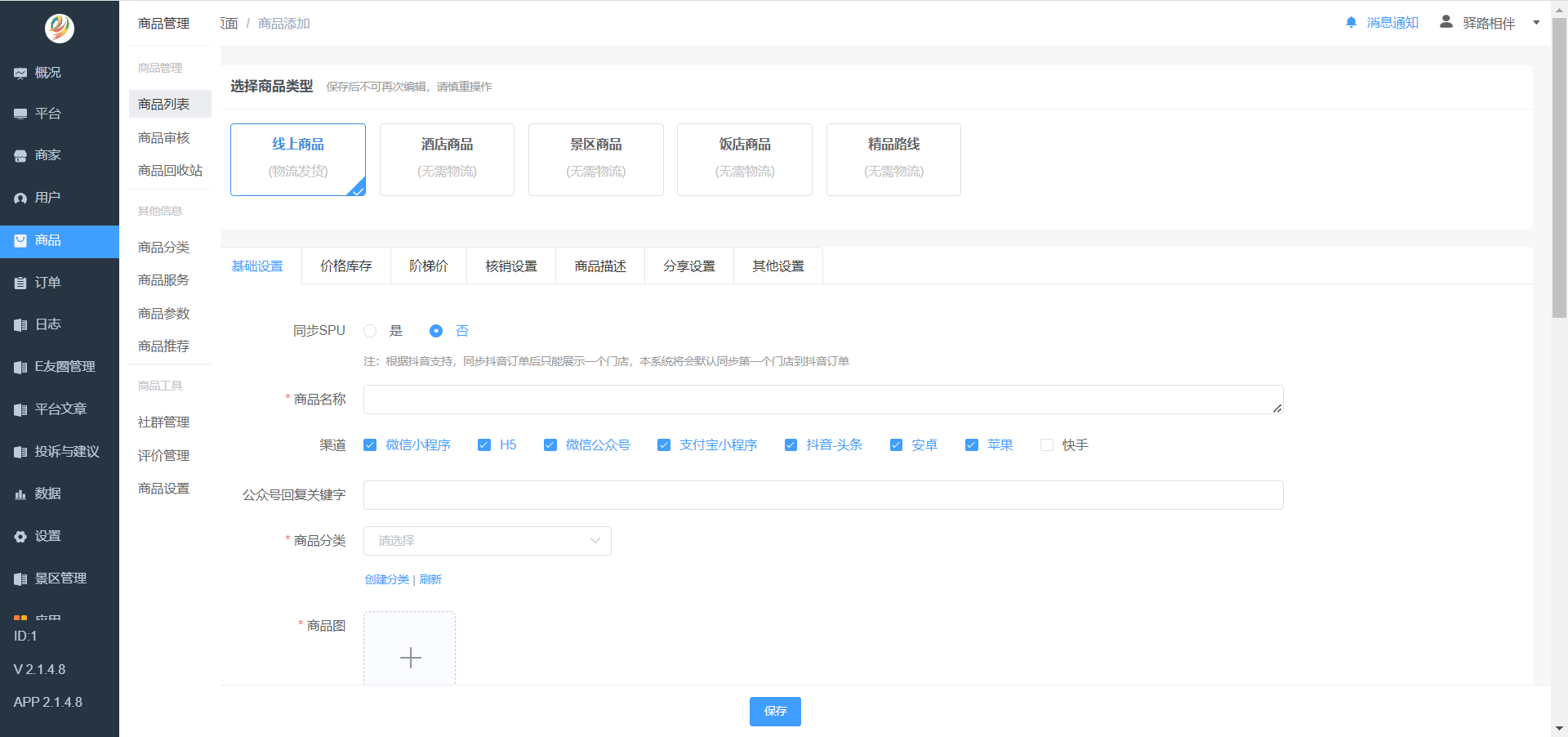Select 是 for 同步SPU
Image resolution: width=1568 pixels, height=737 pixels.
pyautogui.click(x=370, y=331)
